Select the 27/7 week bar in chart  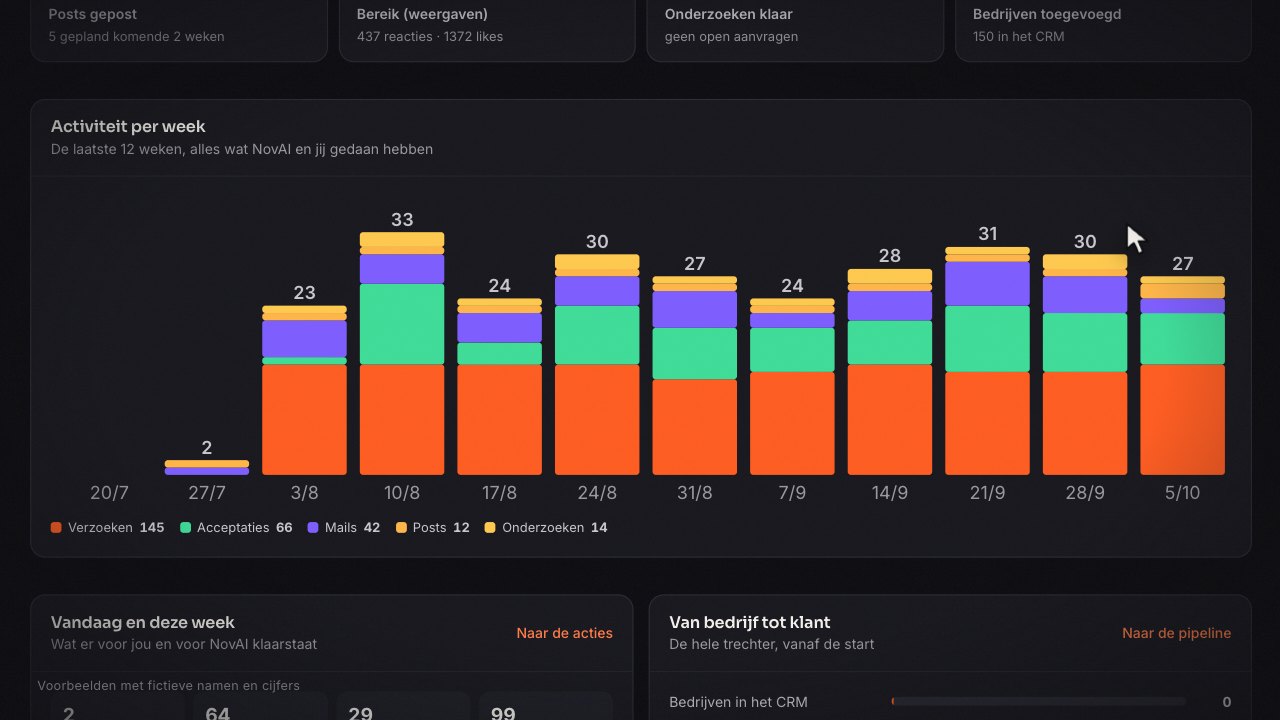207,467
